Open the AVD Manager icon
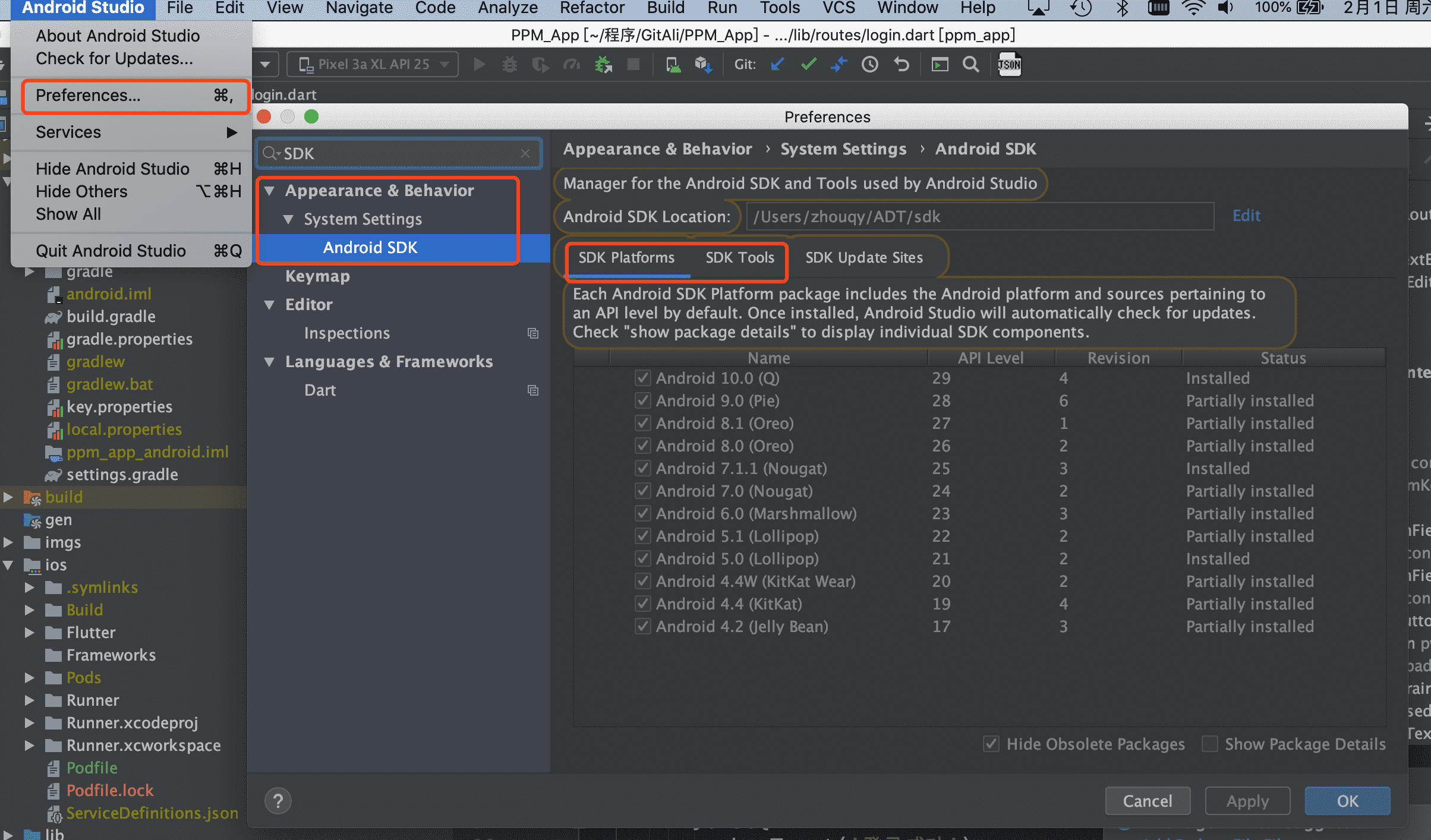Image resolution: width=1431 pixels, height=840 pixels. tap(673, 64)
